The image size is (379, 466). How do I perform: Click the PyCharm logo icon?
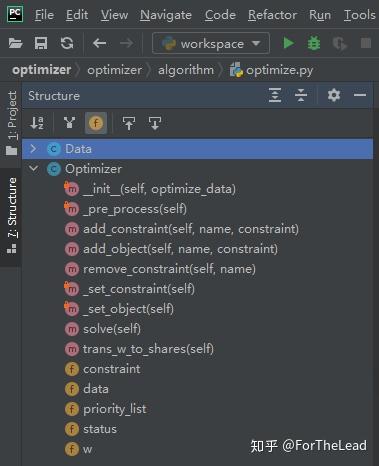15,14
